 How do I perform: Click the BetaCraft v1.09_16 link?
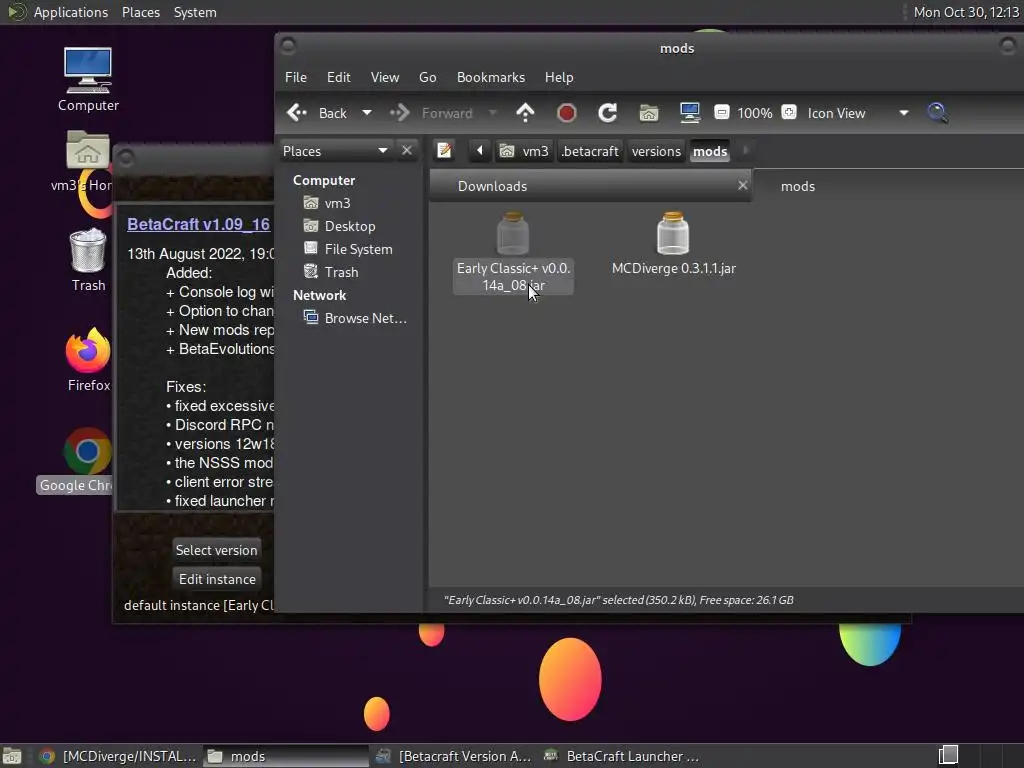coord(198,224)
